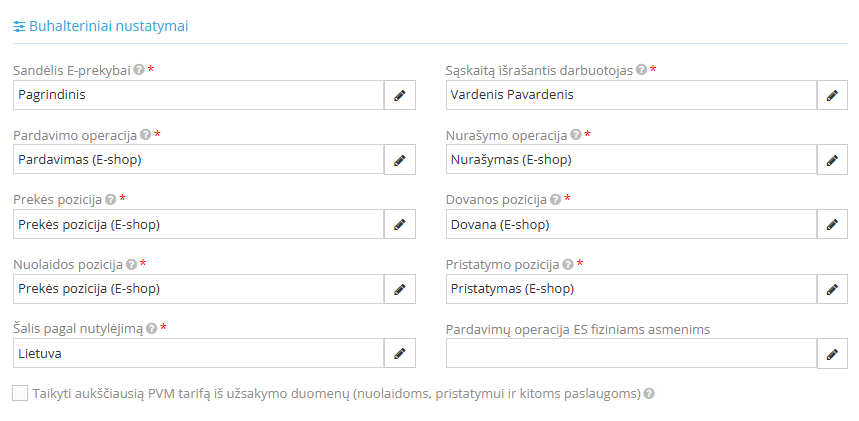Edit Pristatymo pozicija using pencil icon

(832, 290)
